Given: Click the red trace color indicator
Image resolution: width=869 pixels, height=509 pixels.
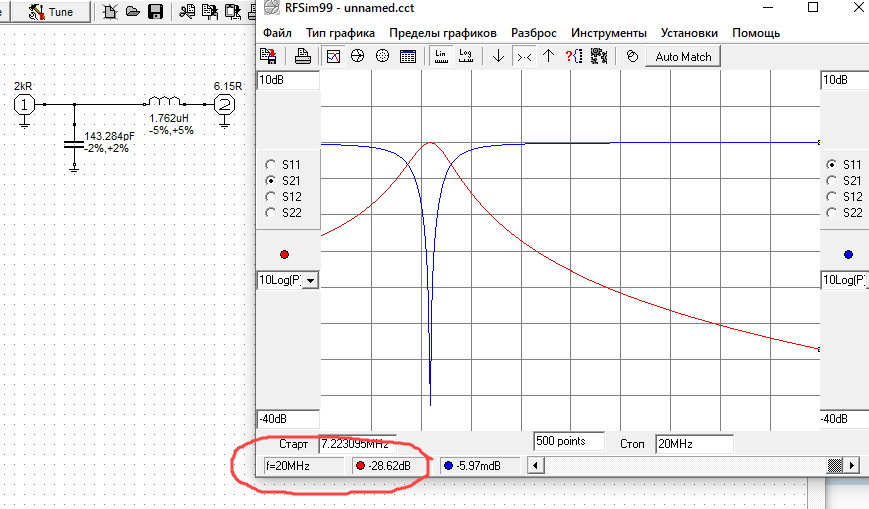Looking at the screenshot, I should tap(286, 253).
